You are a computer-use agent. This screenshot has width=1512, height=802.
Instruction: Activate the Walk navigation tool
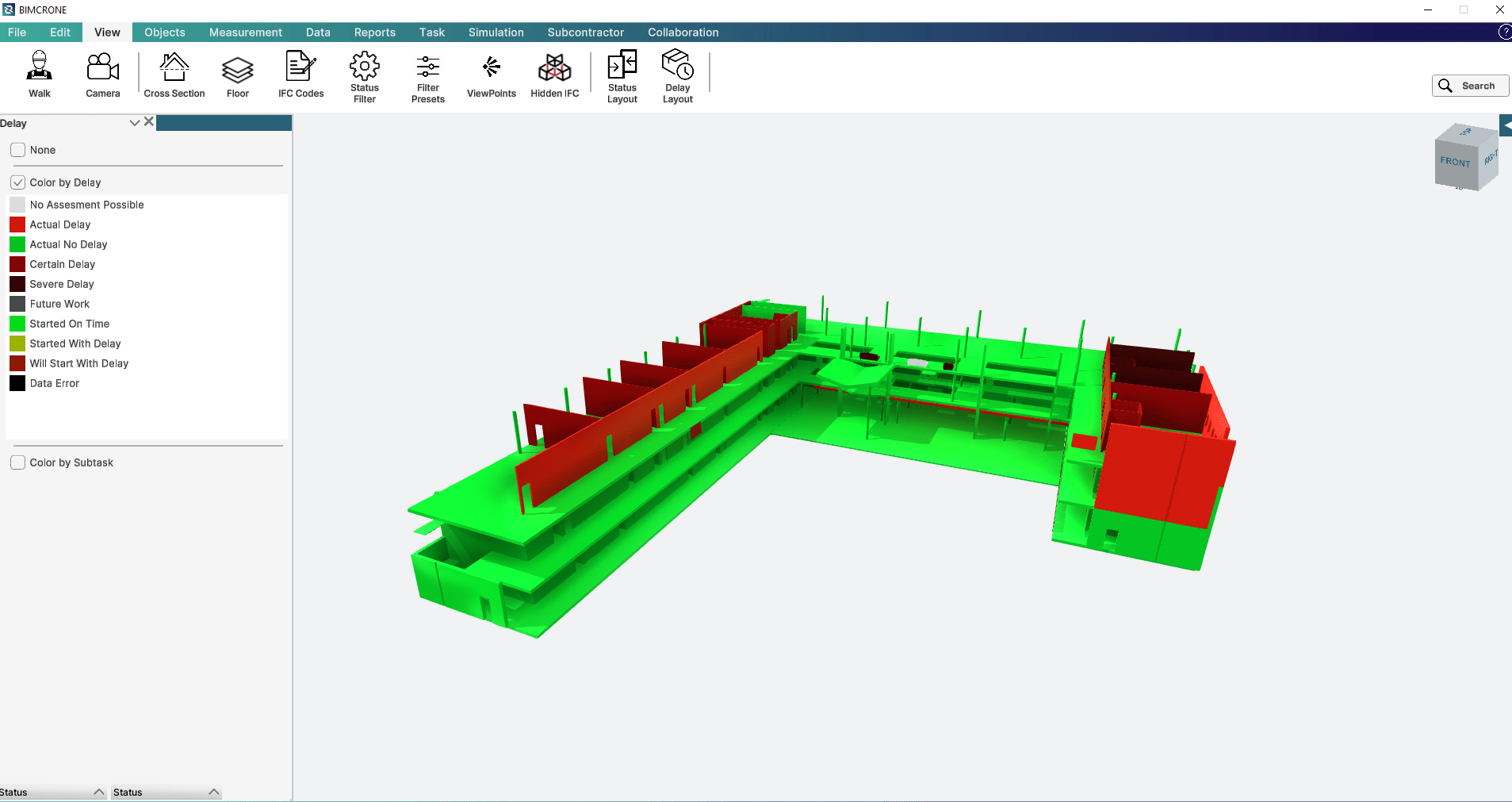coord(39,75)
